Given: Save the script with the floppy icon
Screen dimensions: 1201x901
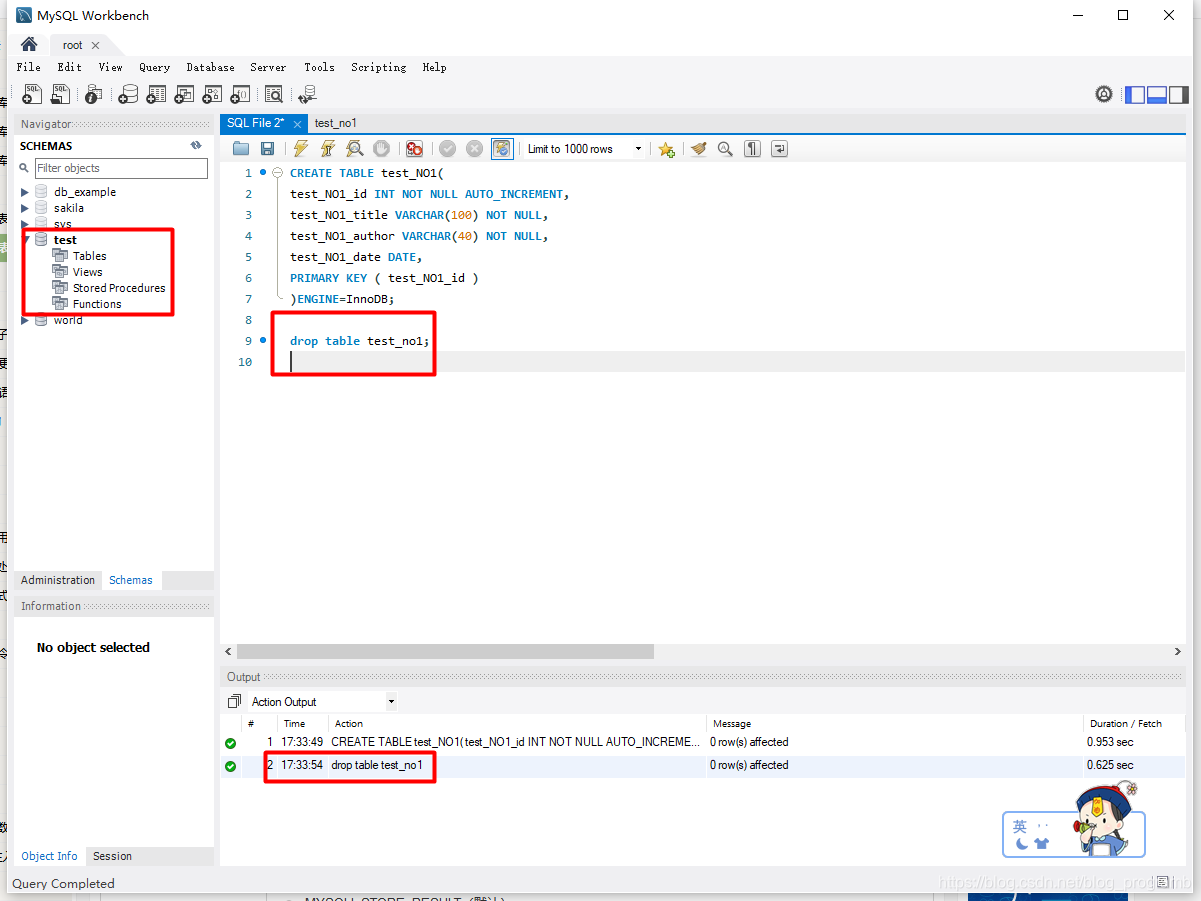Looking at the screenshot, I should click(x=267, y=149).
